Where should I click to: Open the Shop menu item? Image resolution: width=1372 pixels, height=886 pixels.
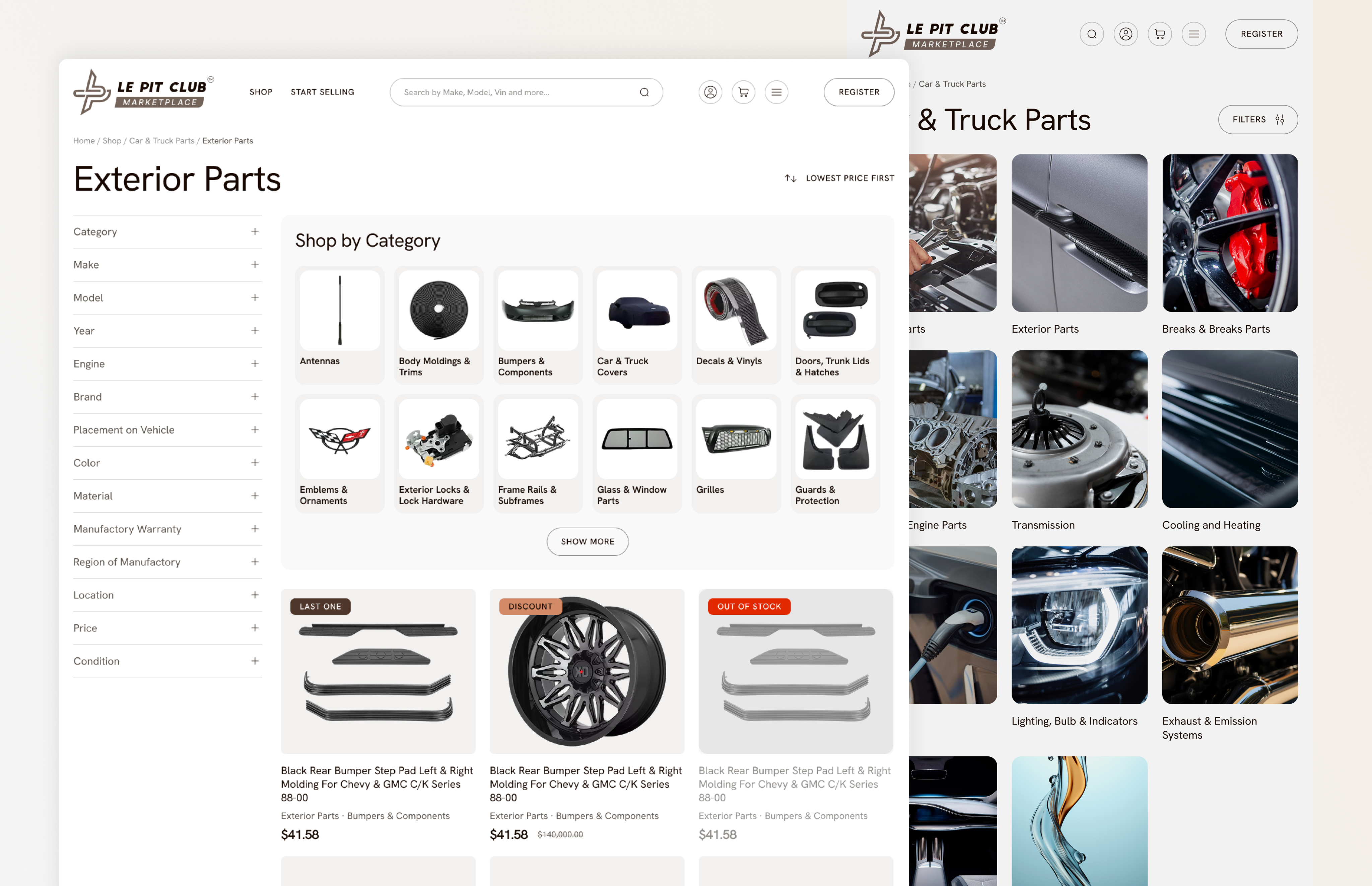pos(261,92)
